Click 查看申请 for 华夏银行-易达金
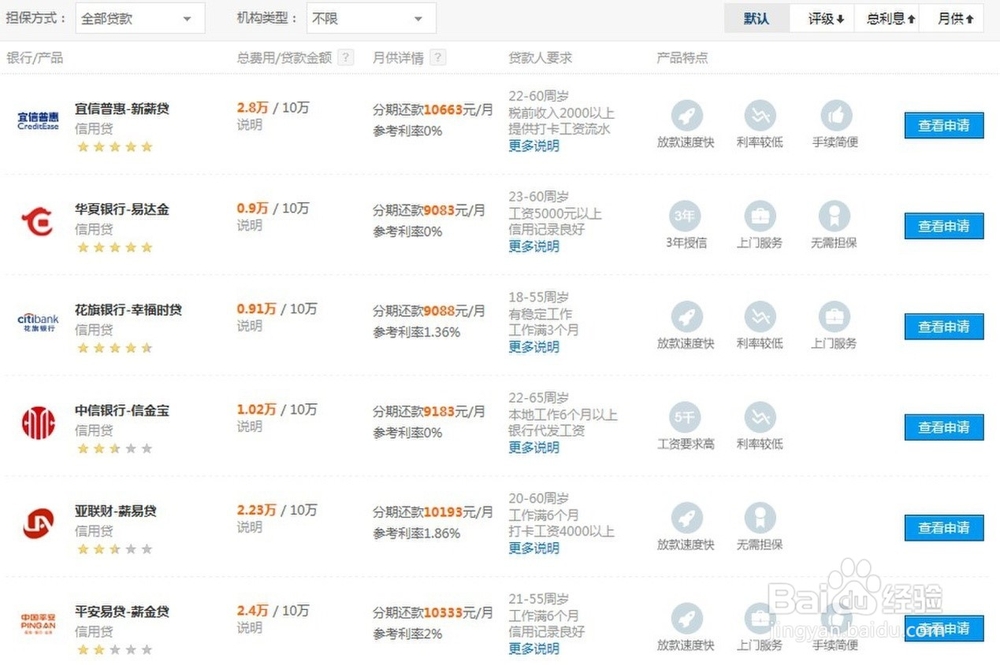 [x=944, y=226]
